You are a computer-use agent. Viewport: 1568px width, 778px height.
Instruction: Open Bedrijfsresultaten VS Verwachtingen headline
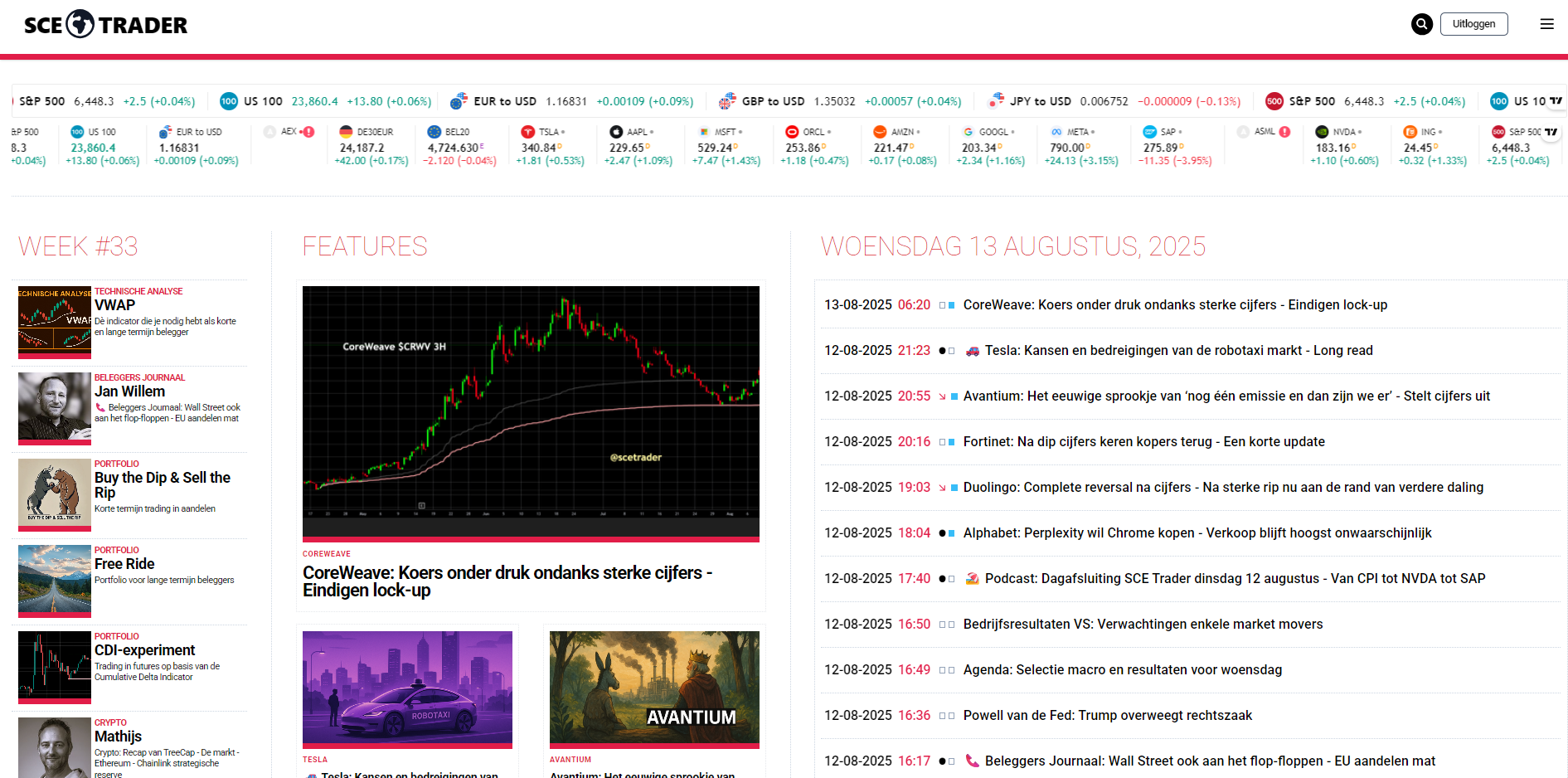1143,625
